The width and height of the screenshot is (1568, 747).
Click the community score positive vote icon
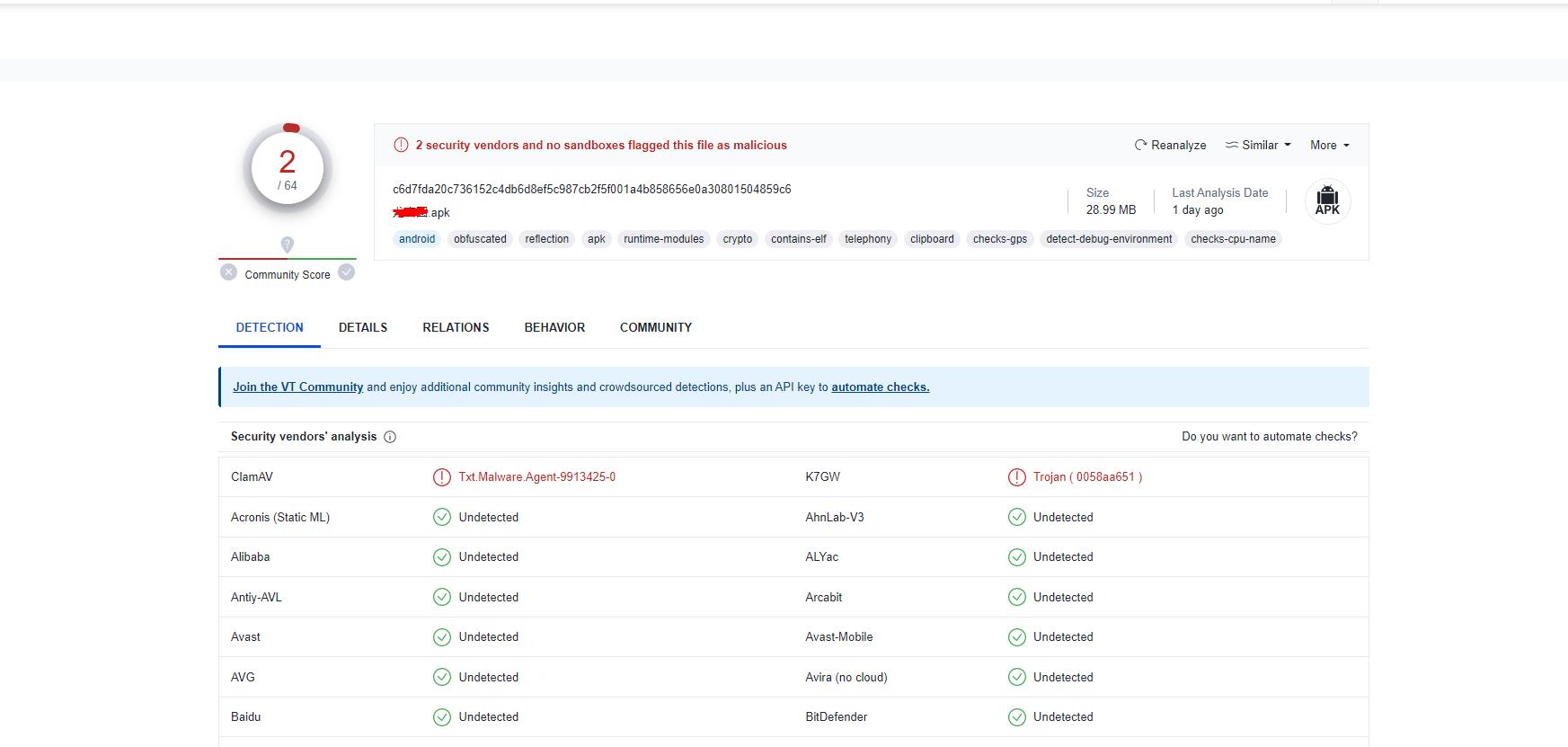point(346,271)
